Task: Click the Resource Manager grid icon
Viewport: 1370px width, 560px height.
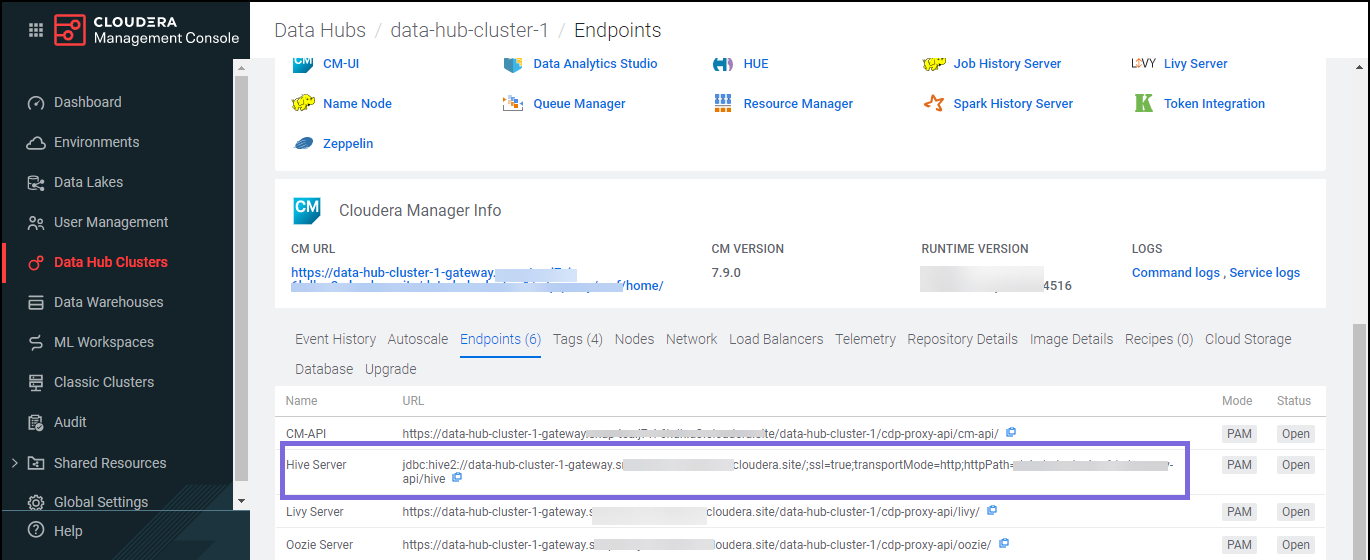Action: (723, 103)
